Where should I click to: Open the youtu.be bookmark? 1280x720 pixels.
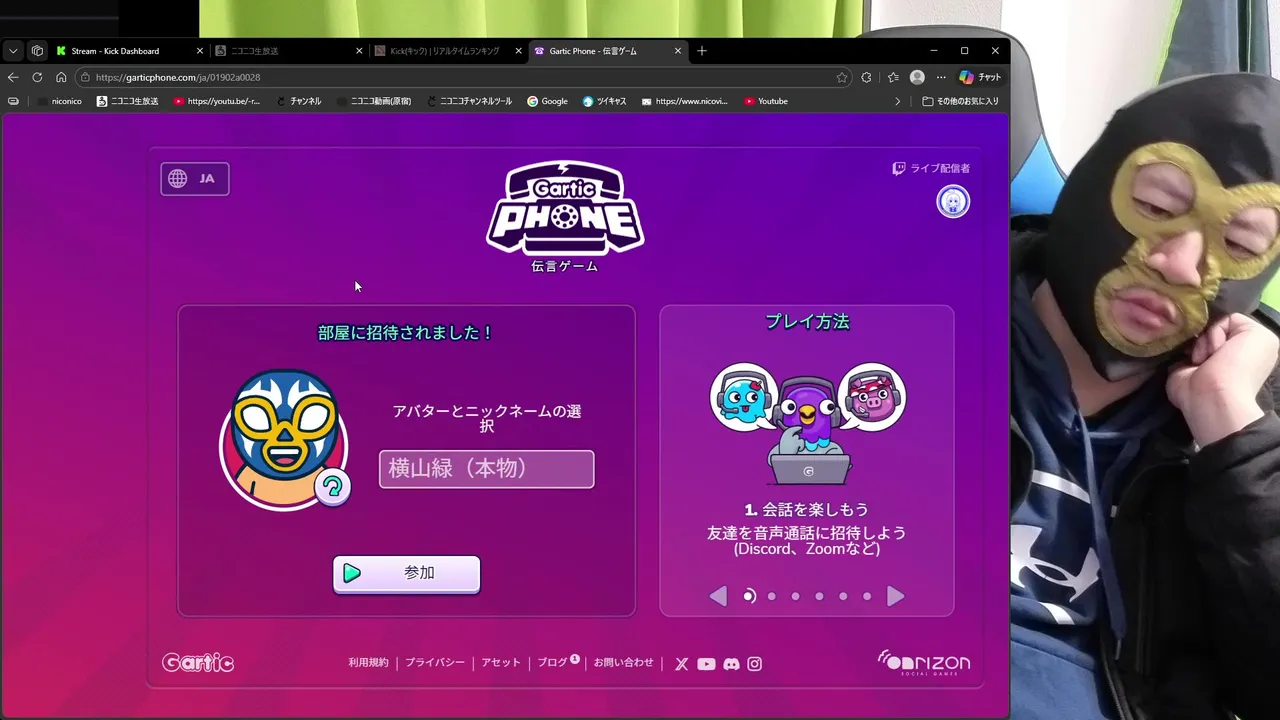[216, 101]
